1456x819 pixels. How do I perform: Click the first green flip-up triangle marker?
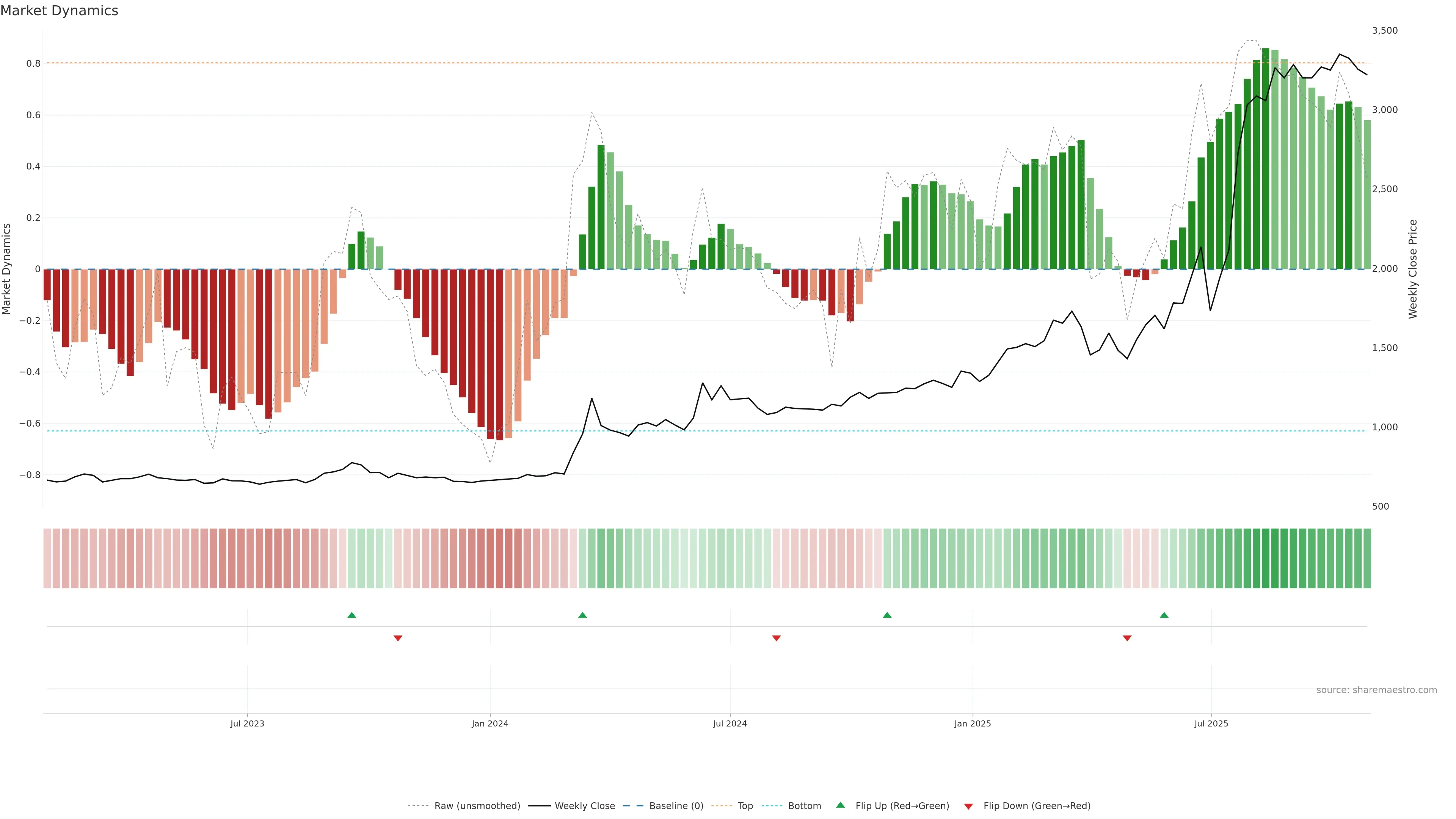click(x=351, y=615)
